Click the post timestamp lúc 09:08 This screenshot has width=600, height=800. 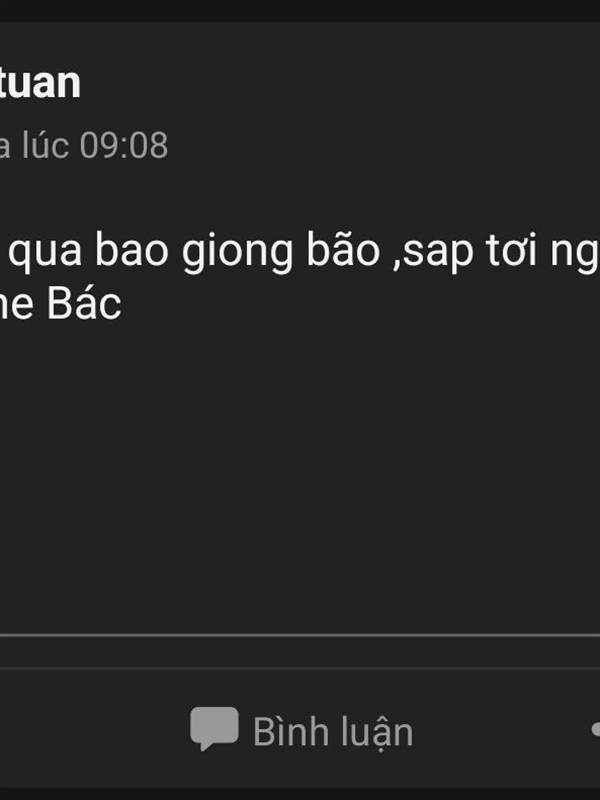(95, 145)
